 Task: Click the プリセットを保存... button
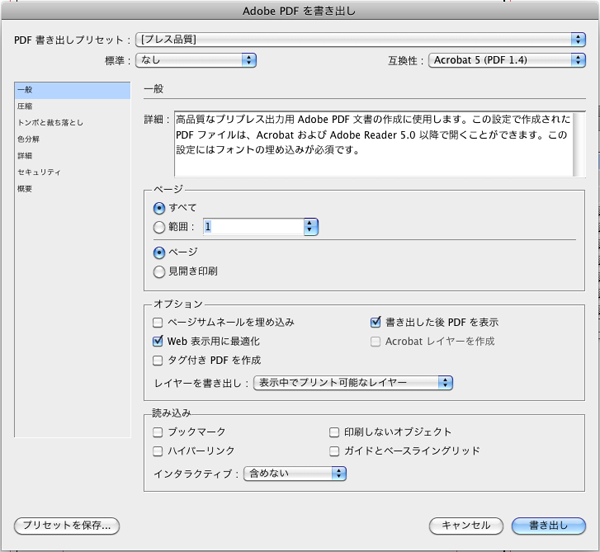pyautogui.click(x=67, y=526)
